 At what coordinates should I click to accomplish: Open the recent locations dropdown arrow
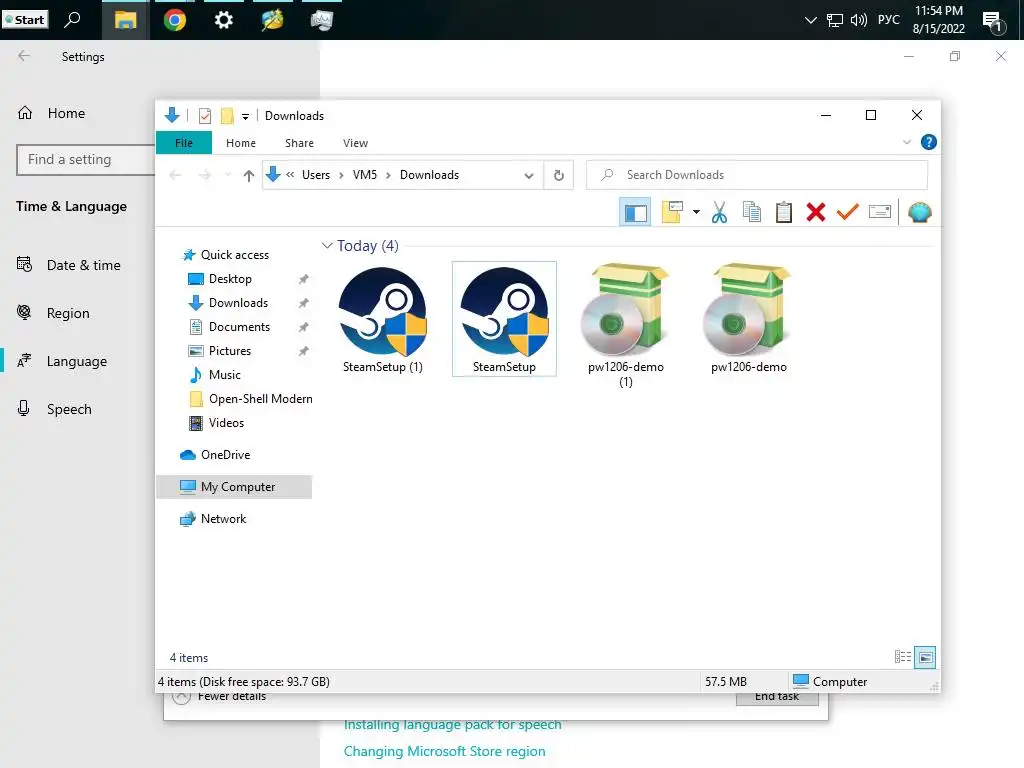coord(228,175)
